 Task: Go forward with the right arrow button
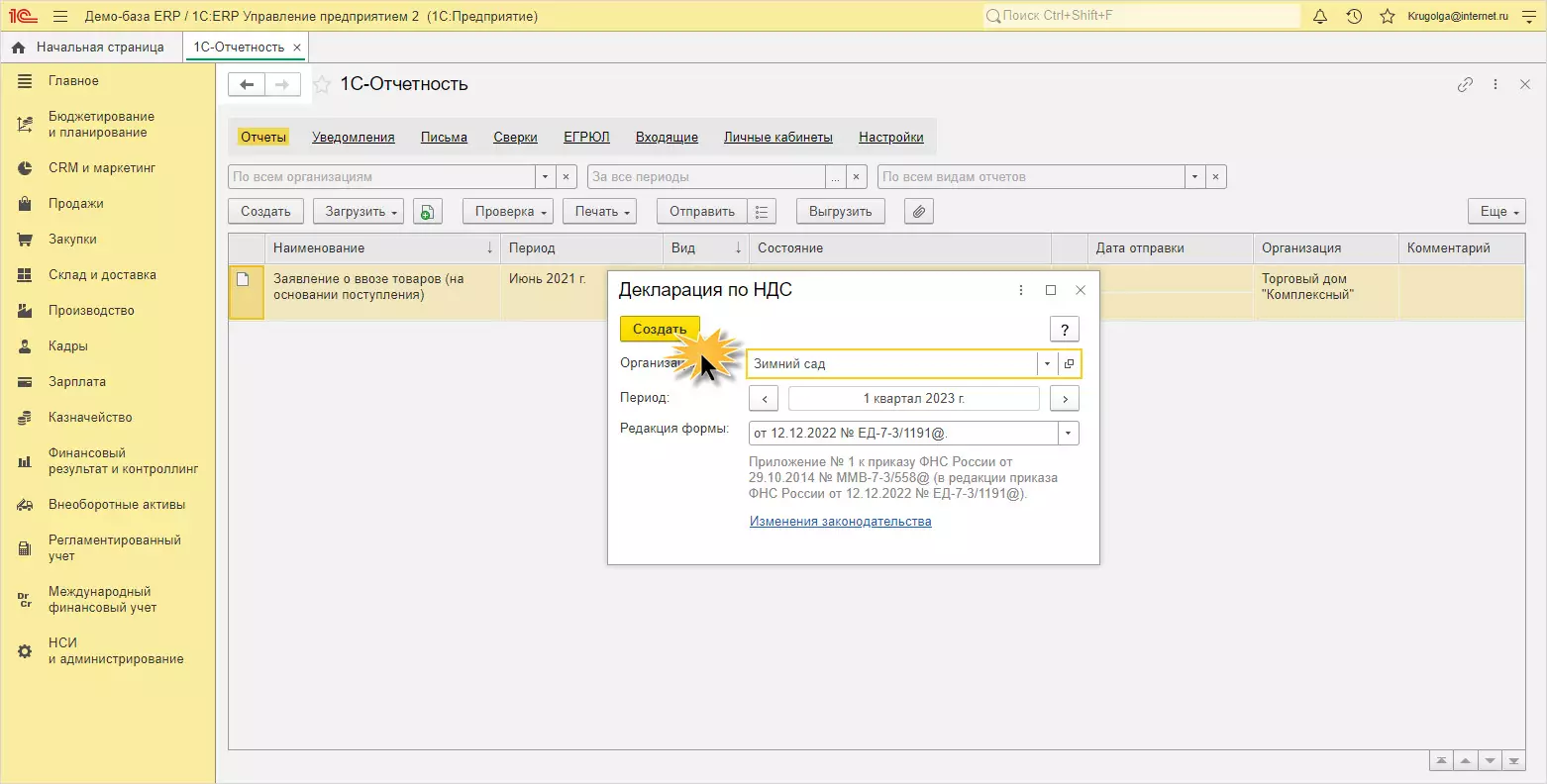pyautogui.click(x=282, y=85)
